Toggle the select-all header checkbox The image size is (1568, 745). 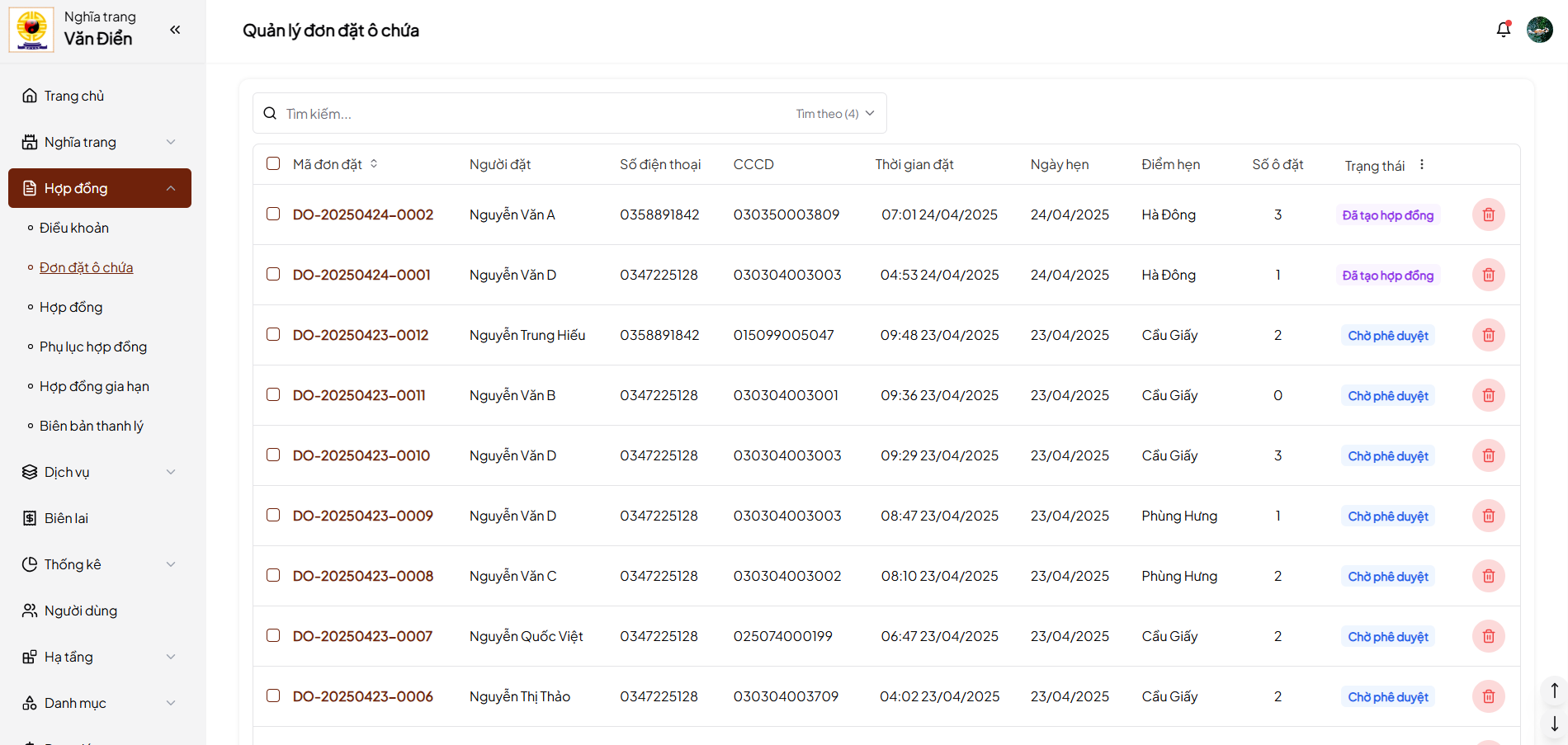tap(273, 163)
